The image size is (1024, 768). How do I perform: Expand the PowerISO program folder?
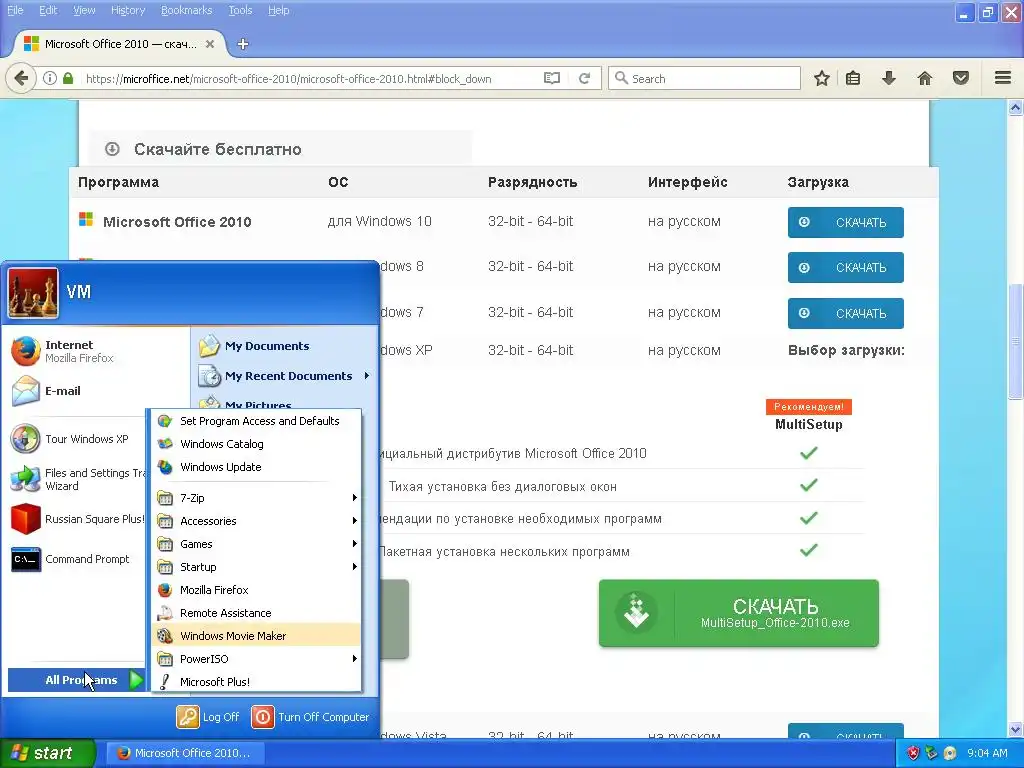256,659
